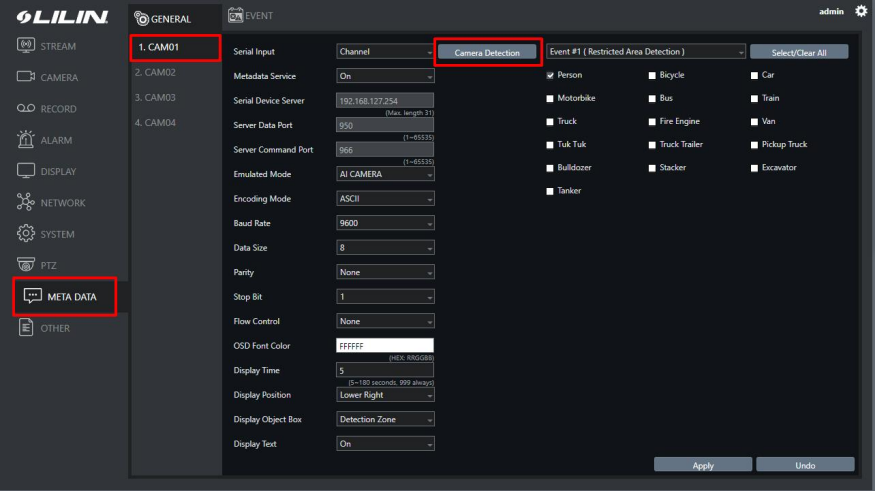Expand the Data Size dropdown
Viewport: 875px width, 491px height.
coord(385,248)
